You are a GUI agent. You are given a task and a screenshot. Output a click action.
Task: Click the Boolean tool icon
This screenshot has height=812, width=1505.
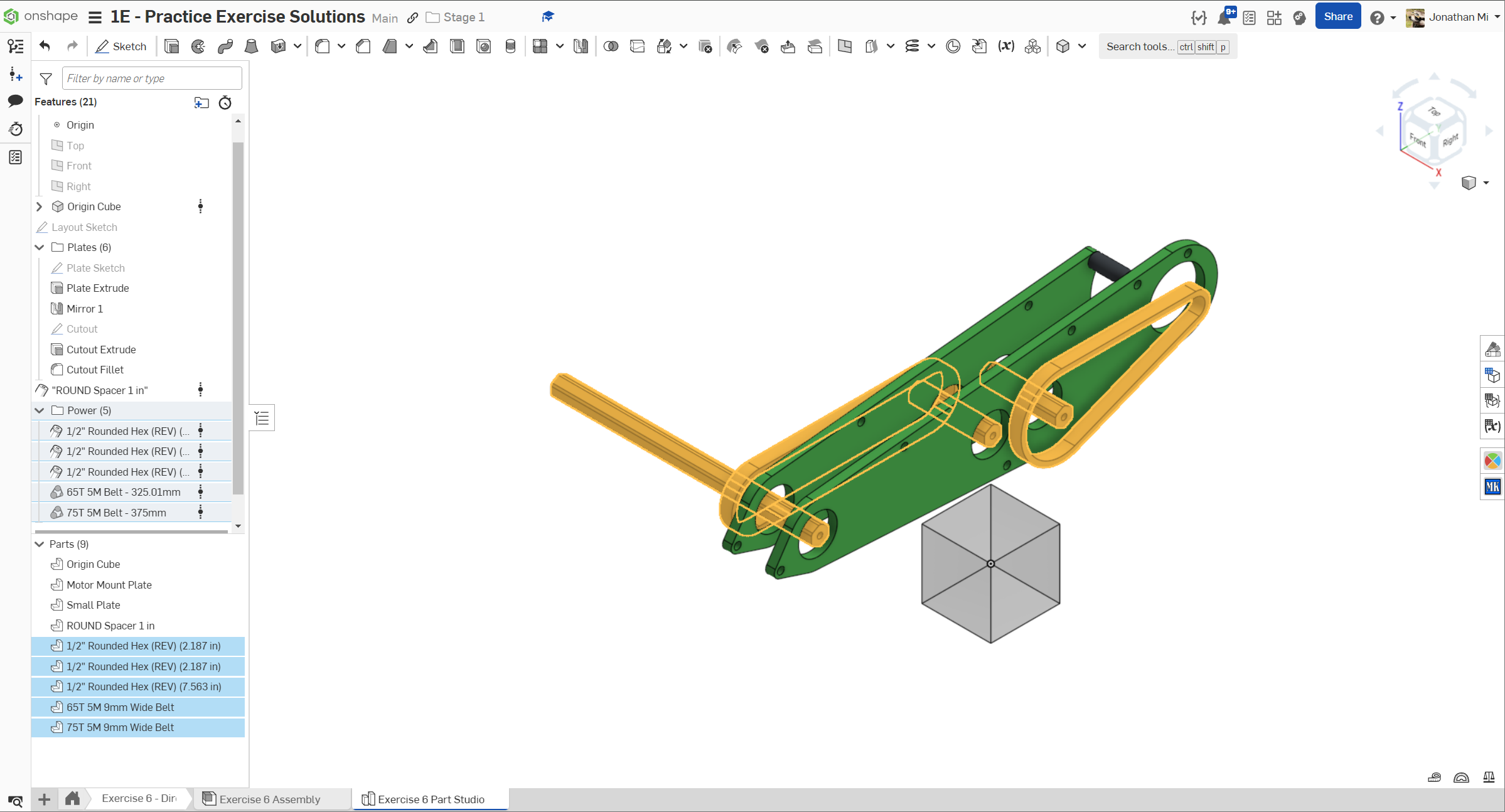click(611, 46)
